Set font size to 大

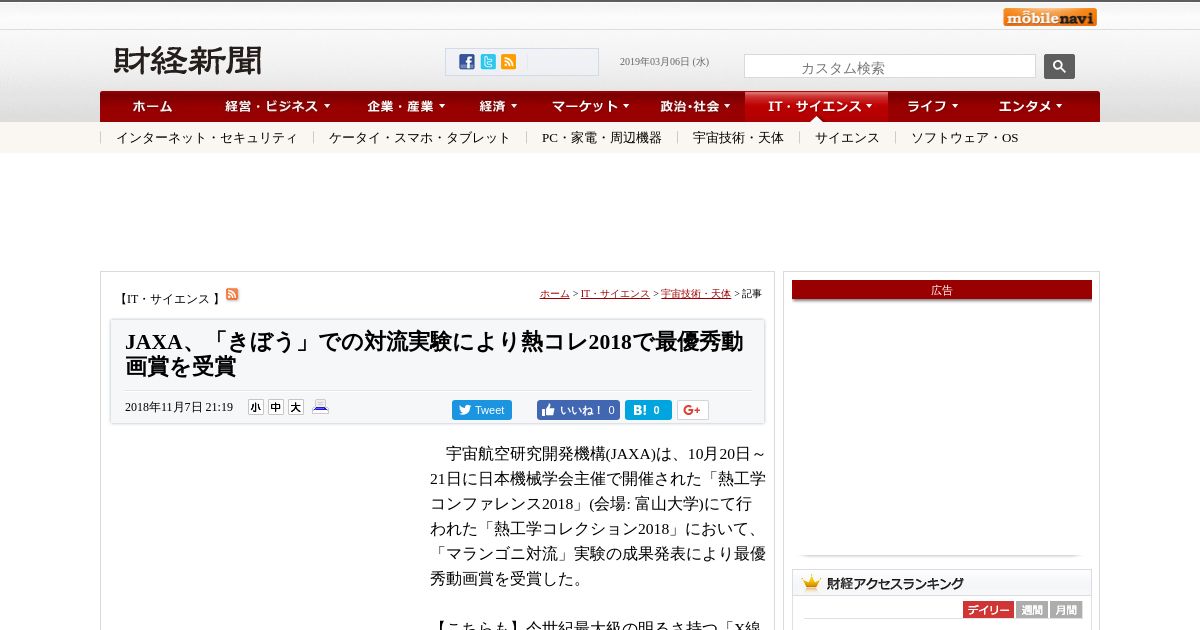pyautogui.click(x=296, y=407)
